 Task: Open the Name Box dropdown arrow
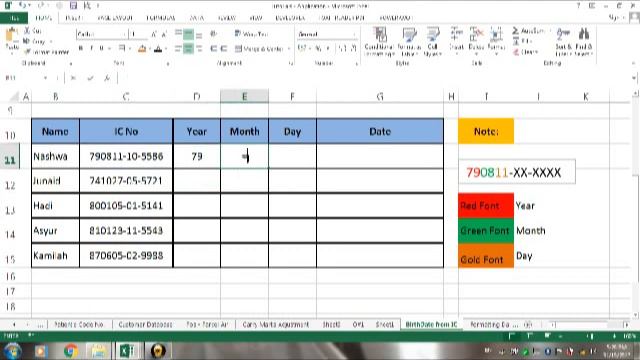45,78
